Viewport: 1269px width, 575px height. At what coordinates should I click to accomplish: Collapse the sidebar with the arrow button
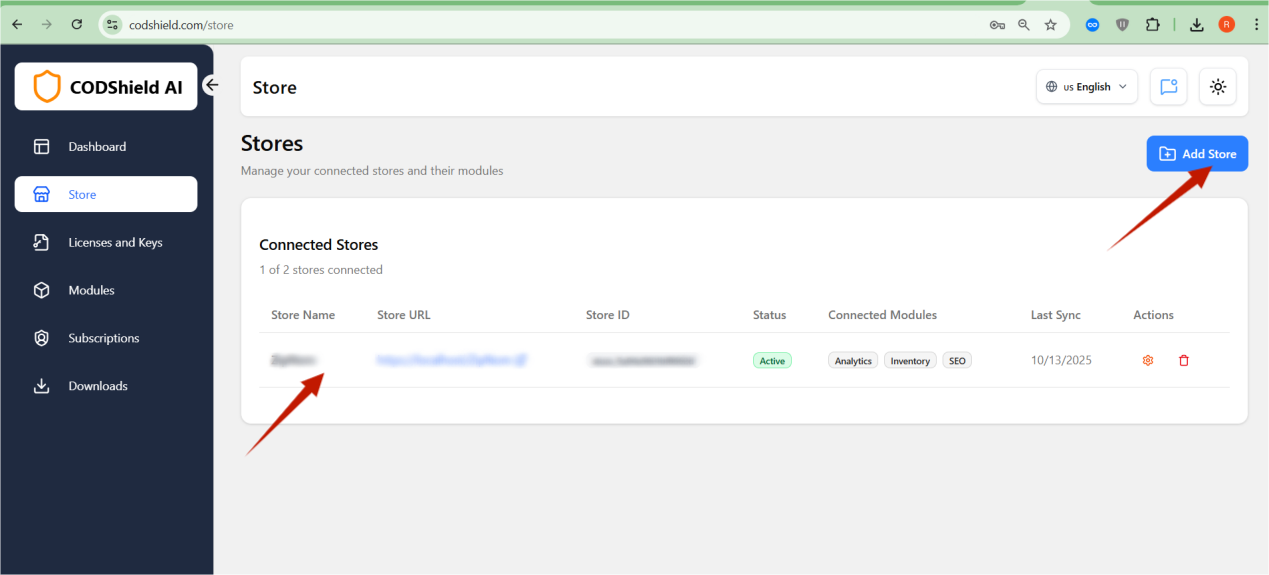211,85
